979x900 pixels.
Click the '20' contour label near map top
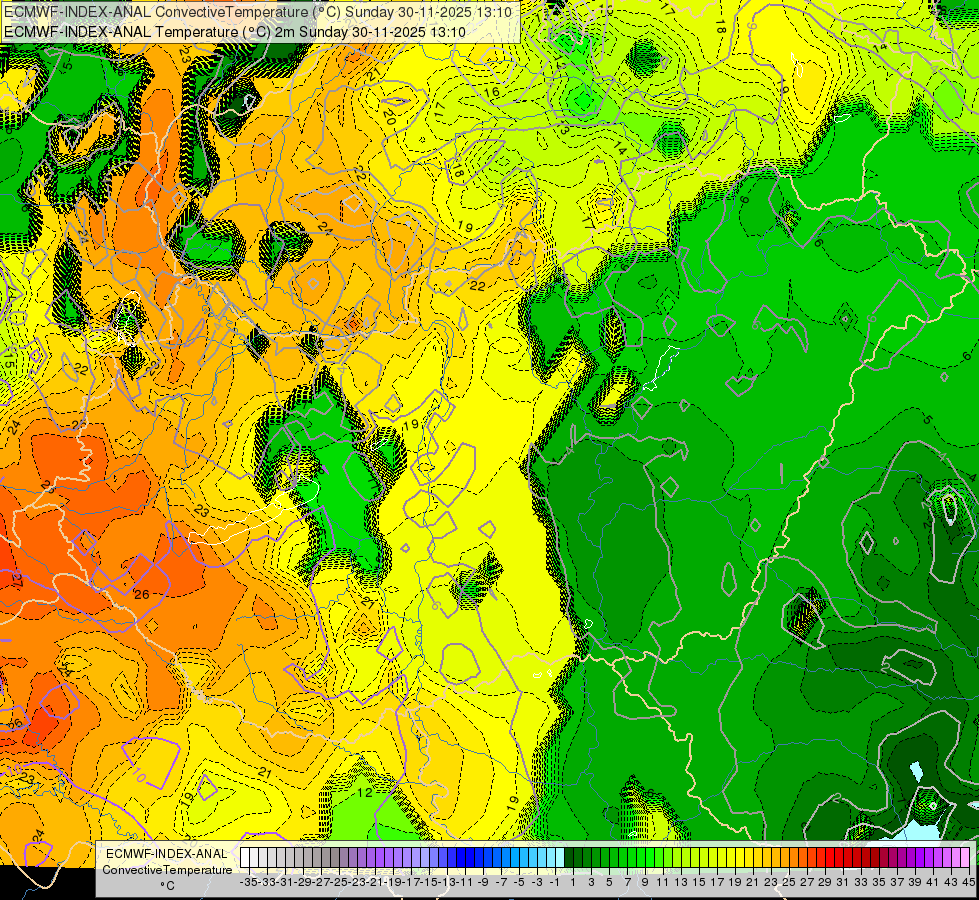click(390, 116)
